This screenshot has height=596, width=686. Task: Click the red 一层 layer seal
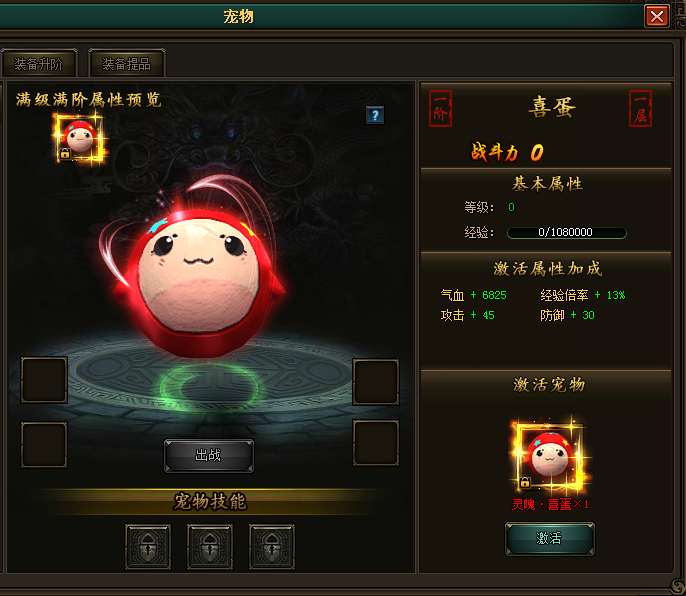click(x=640, y=109)
